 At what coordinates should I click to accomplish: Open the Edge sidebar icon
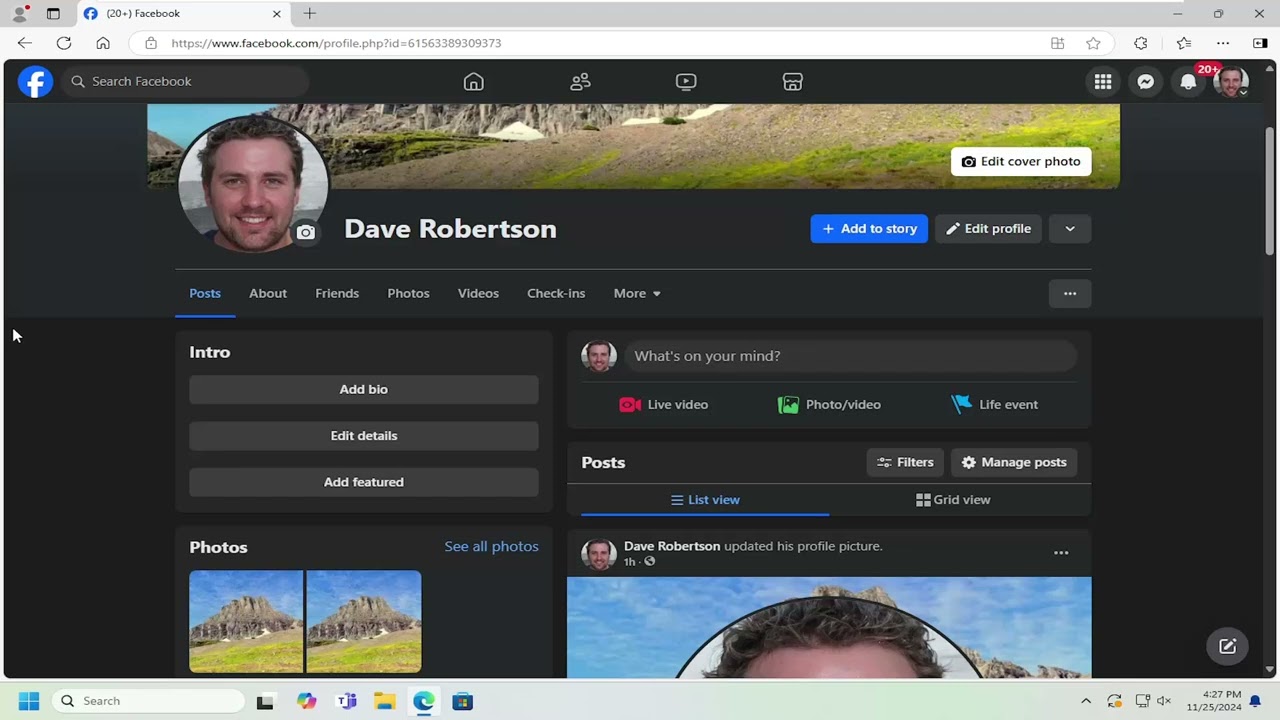(1260, 43)
